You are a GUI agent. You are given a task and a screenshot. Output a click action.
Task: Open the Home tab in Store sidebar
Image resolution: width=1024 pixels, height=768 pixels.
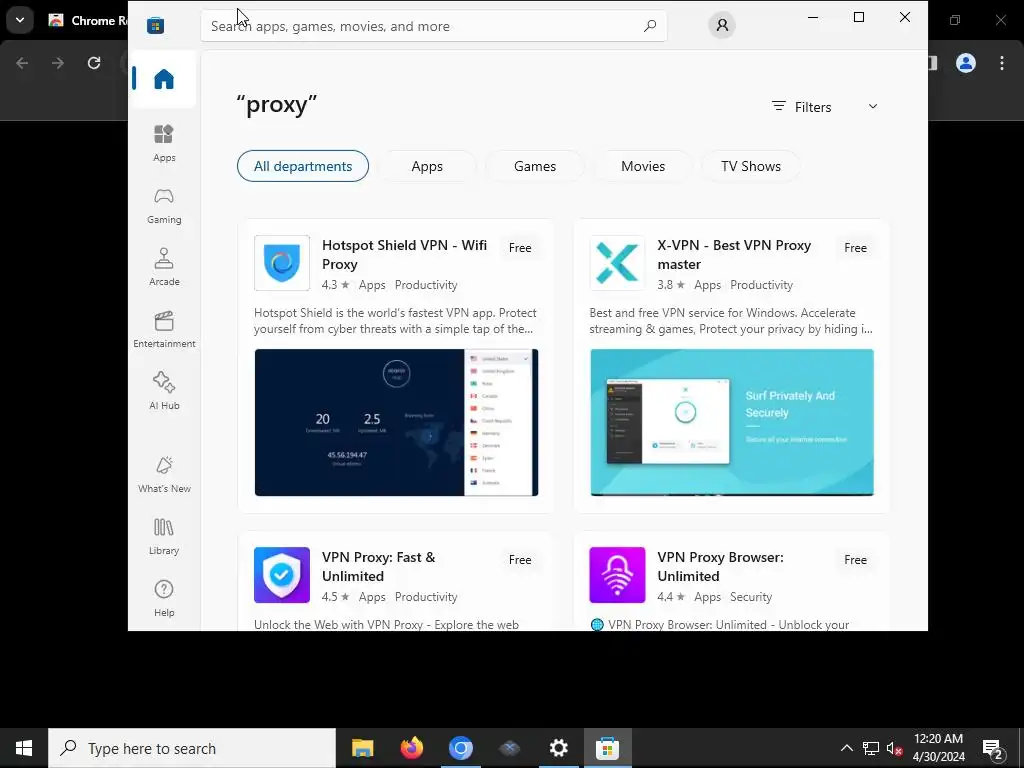coord(163,79)
